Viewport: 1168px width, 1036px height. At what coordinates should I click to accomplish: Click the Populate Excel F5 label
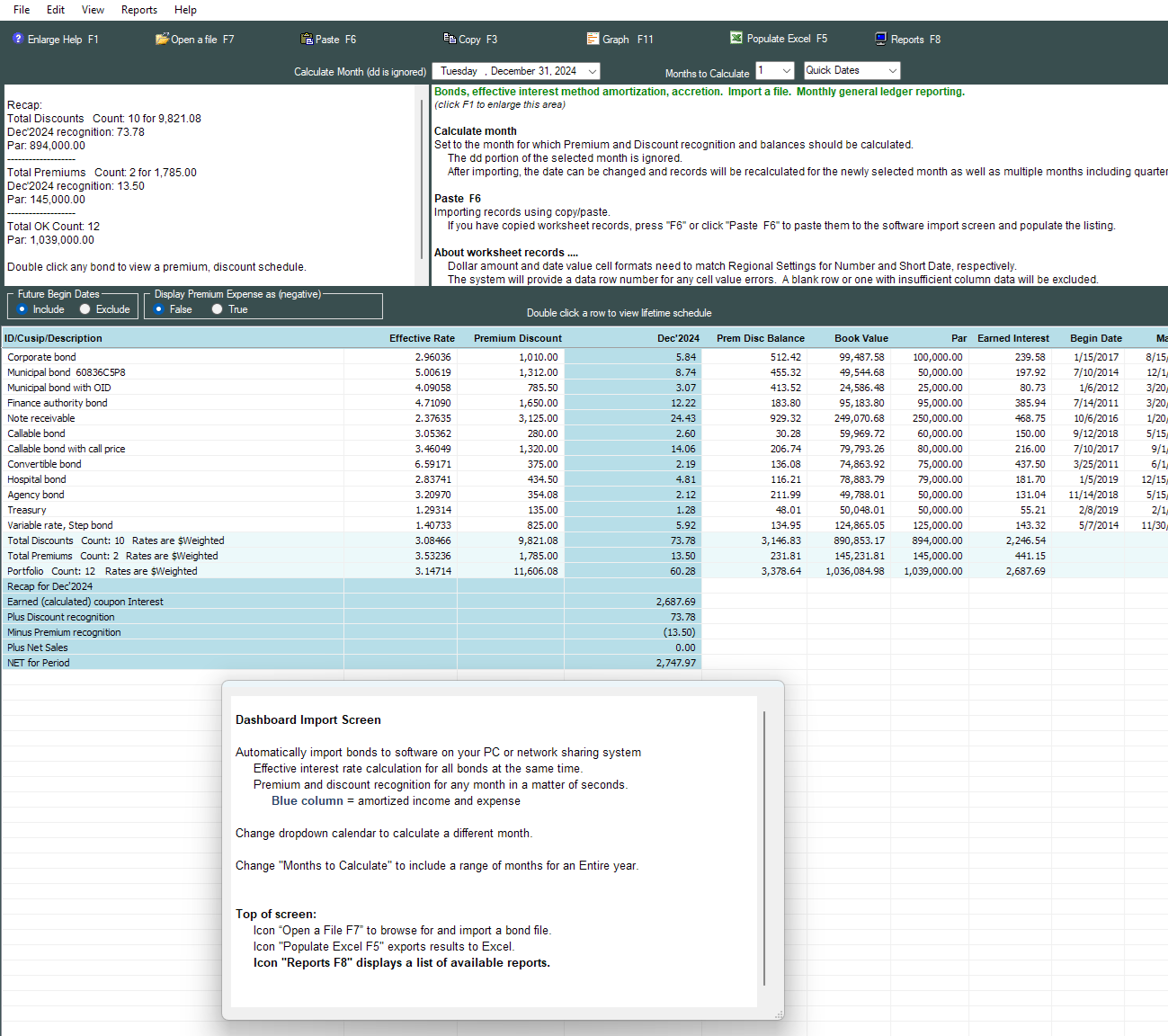[787, 39]
